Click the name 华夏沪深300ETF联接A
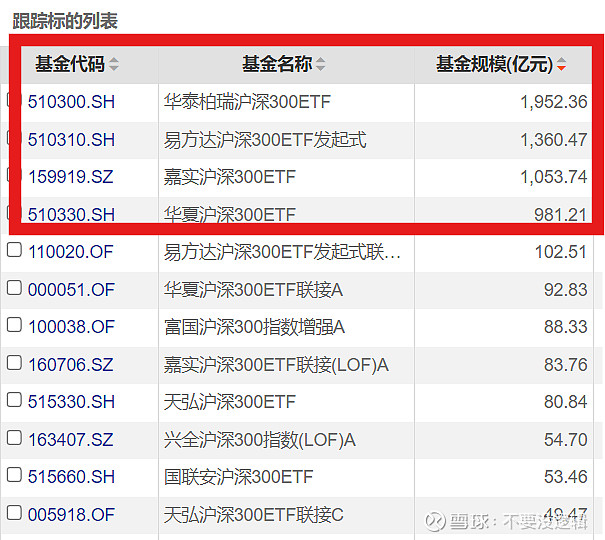 point(253,290)
